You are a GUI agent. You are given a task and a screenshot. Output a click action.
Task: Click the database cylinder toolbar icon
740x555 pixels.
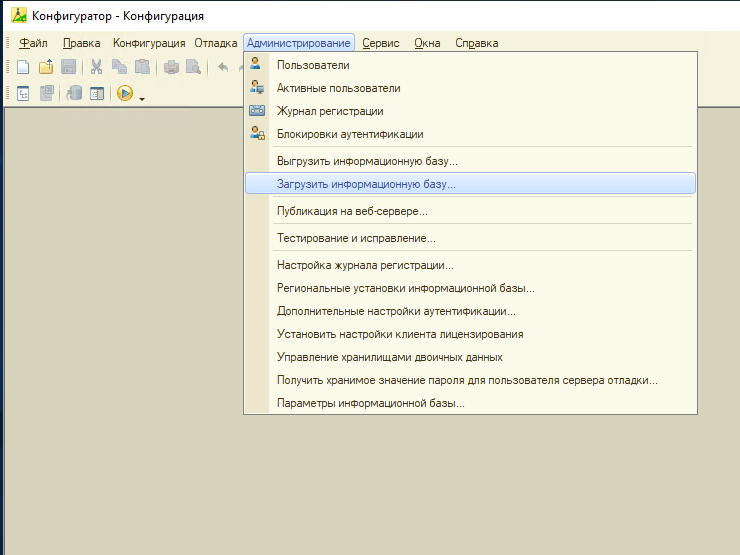tap(74, 93)
